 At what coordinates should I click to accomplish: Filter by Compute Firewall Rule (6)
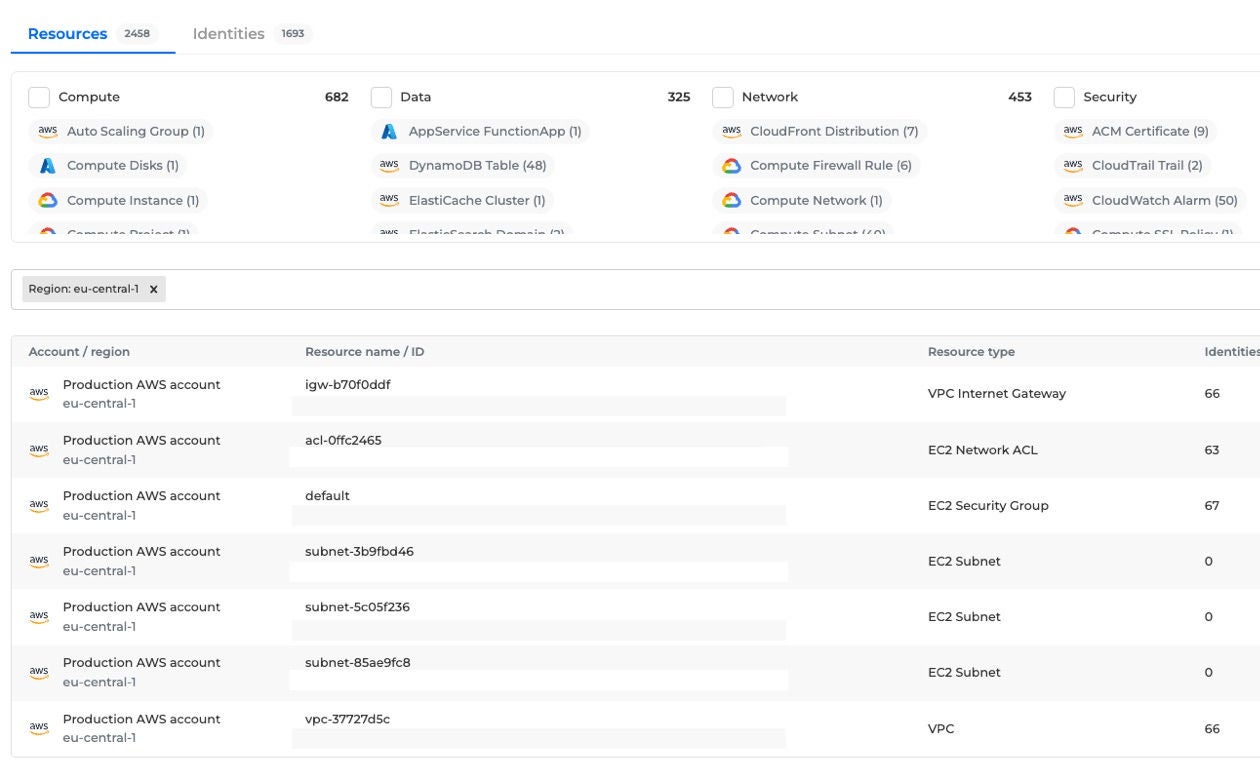pos(816,166)
